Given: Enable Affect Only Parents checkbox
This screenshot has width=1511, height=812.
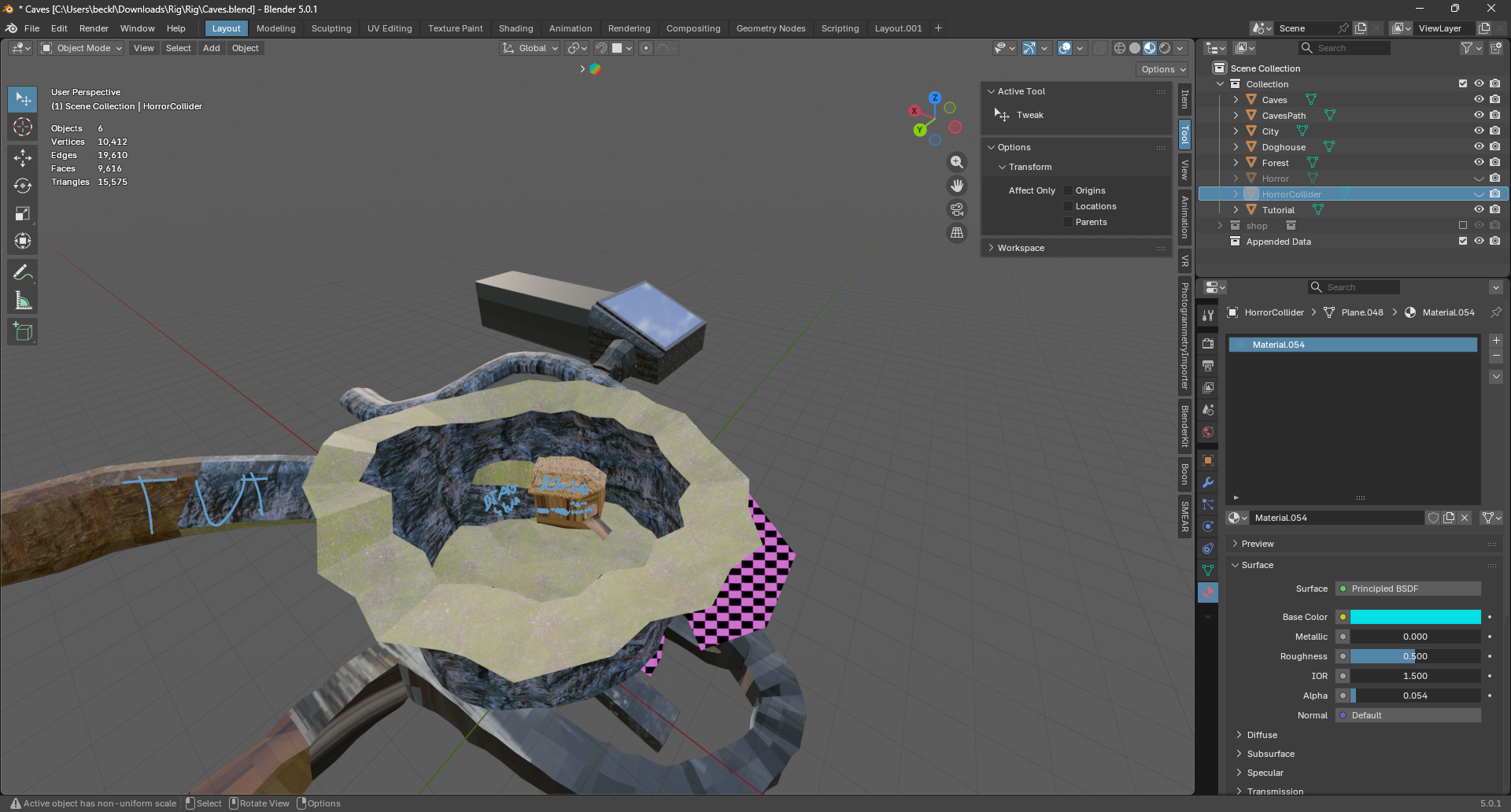Looking at the screenshot, I should [x=1068, y=222].
